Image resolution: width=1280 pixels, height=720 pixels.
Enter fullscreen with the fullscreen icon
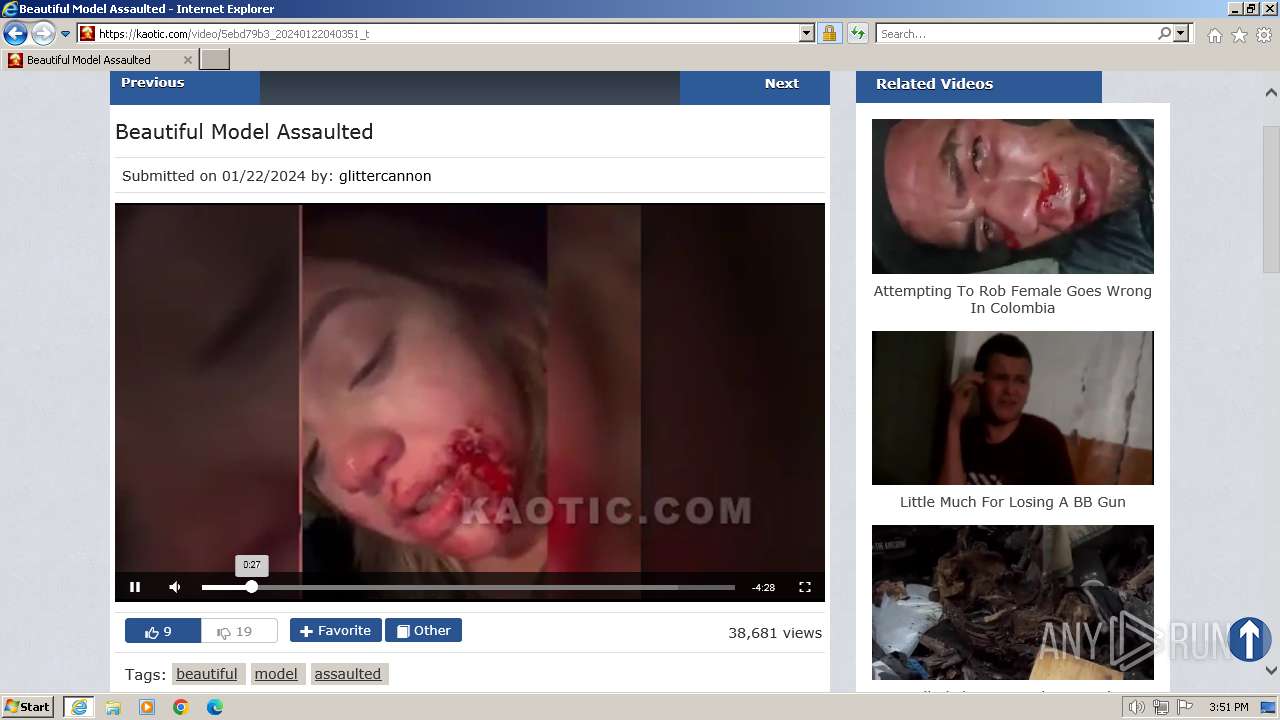coord(805,587)
